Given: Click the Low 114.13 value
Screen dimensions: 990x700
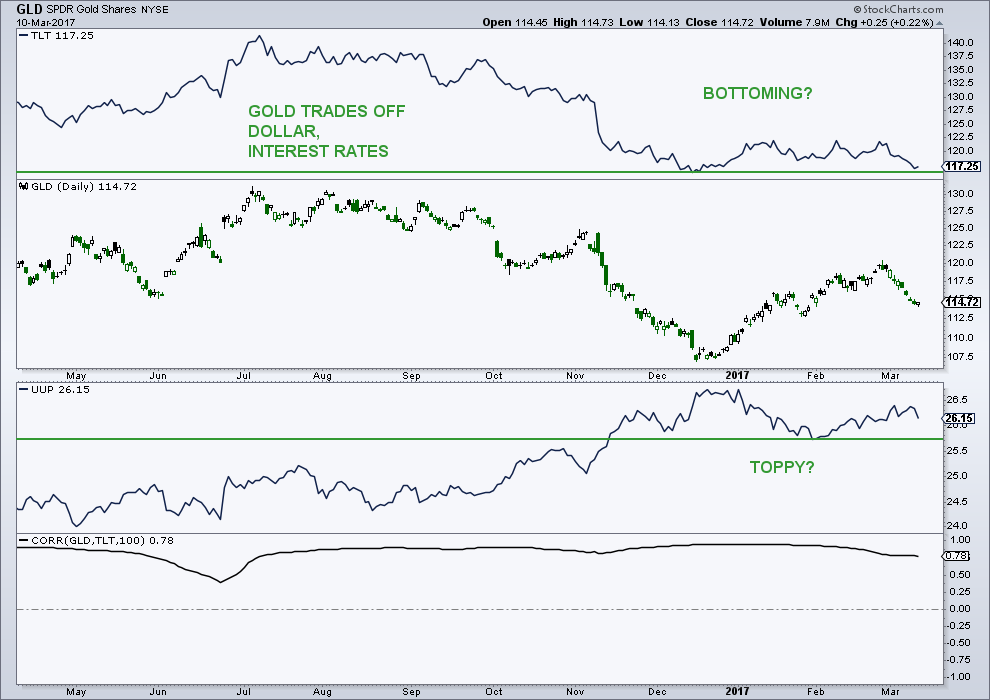Looking at the screenshot, I should [x=649, y=23].
